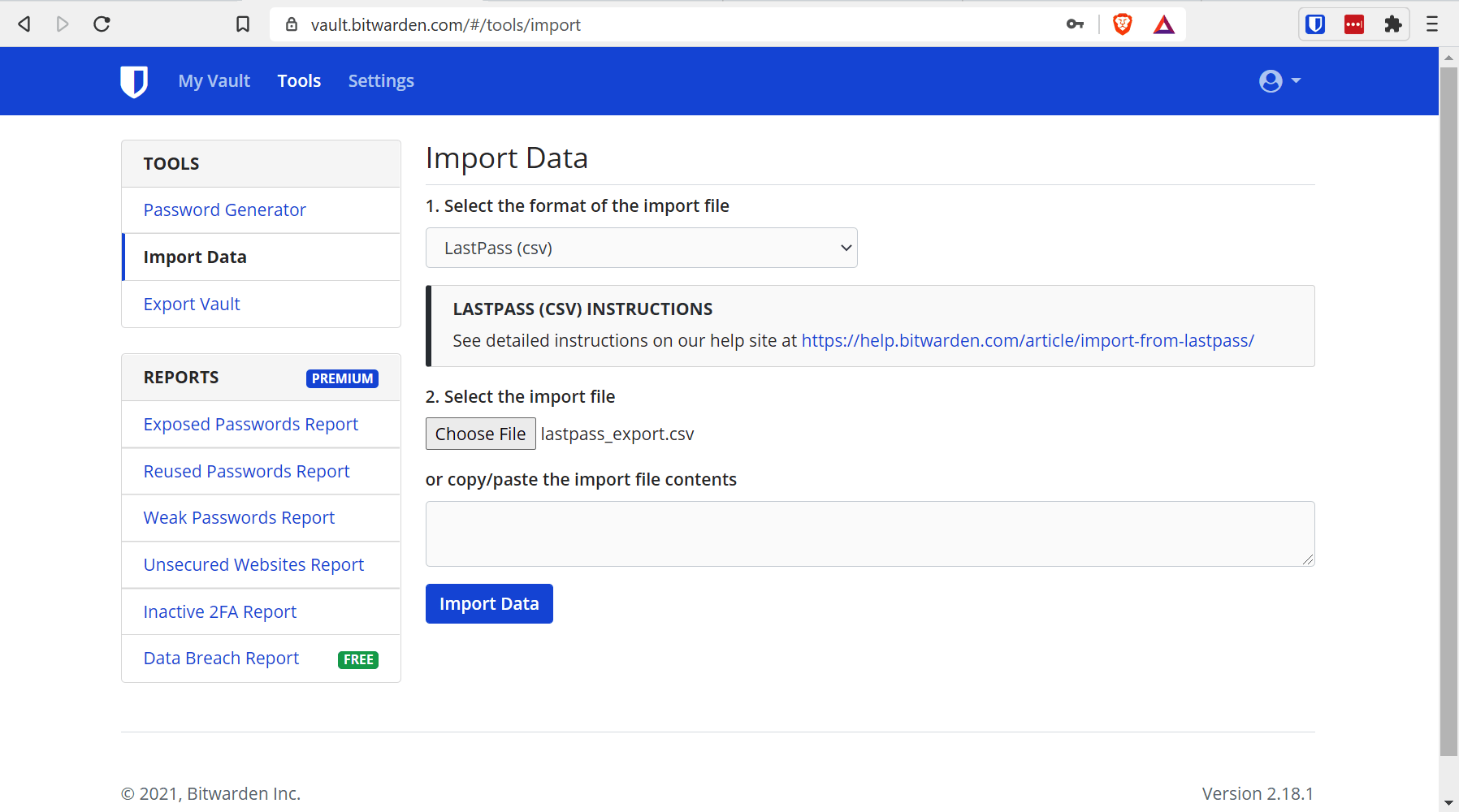1459x812 pixels.
Task: Open the LastPass import help link
Action: point(1027,340)
